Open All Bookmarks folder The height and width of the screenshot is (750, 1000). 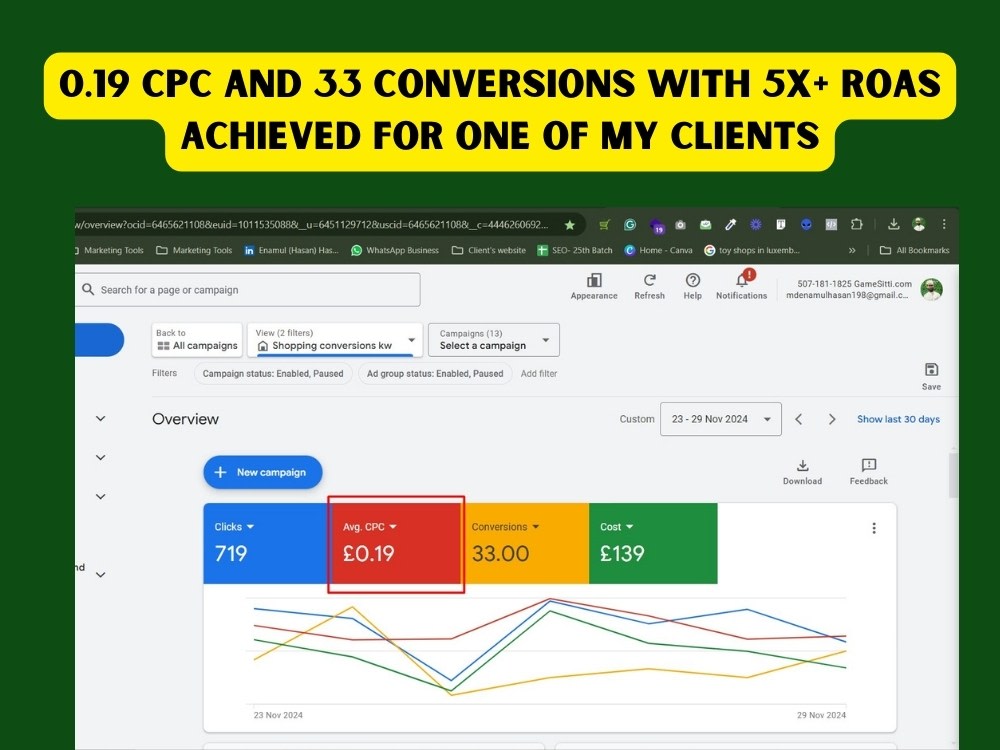click(x=915, y=250)
